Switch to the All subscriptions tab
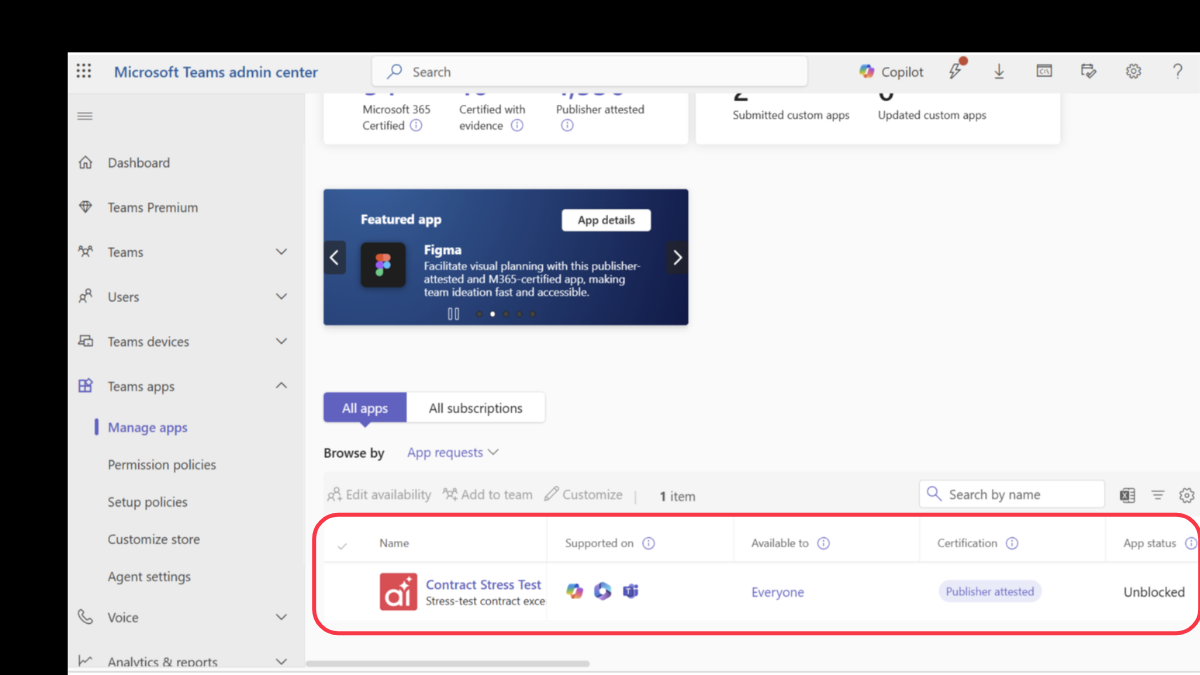Screen dimensions: 1200x675 pyautogui.click(x=475, y=408)
